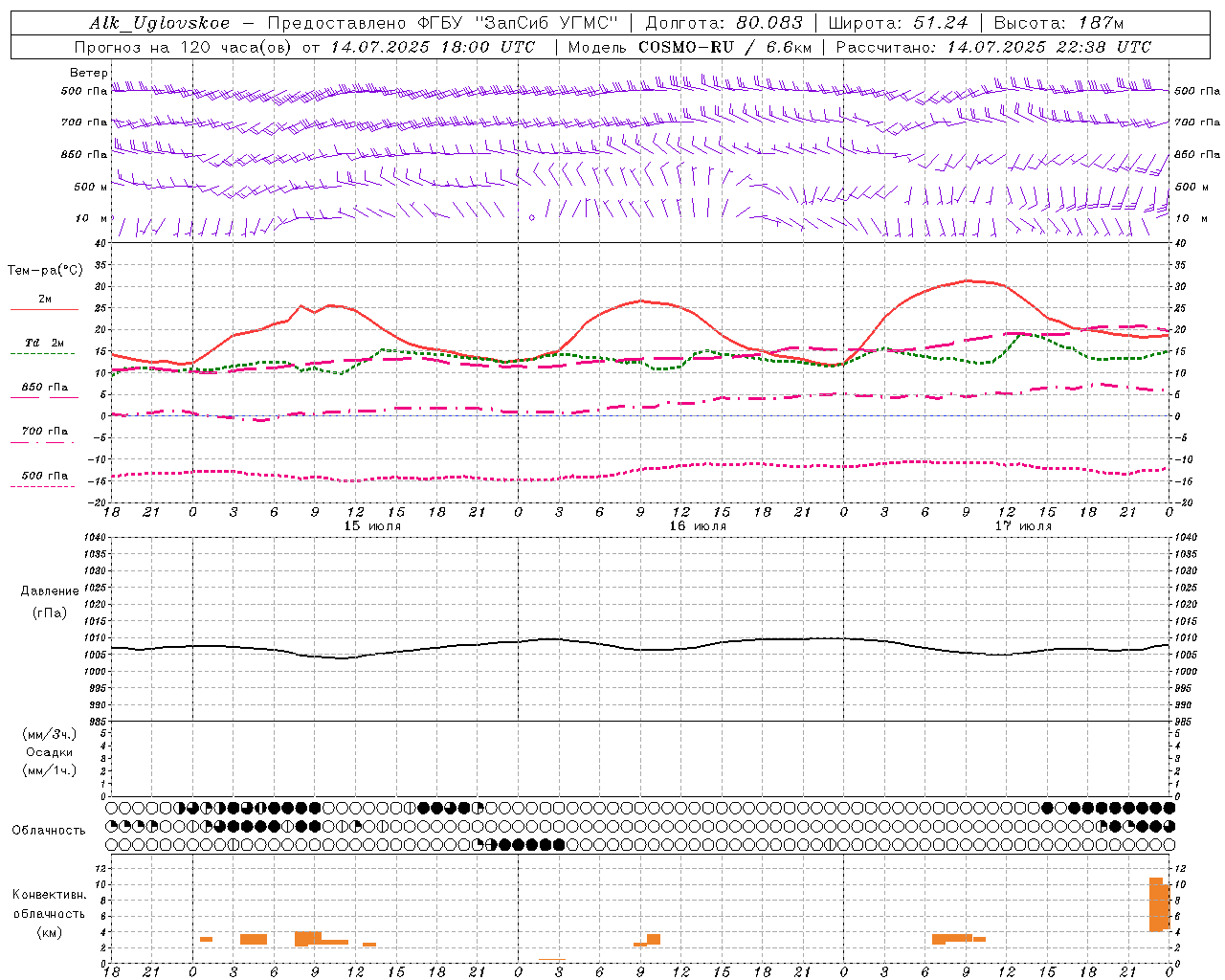
Task: Click the forecast start time '14.07.2025 18:00 UTC'
Action: [434, 47]
